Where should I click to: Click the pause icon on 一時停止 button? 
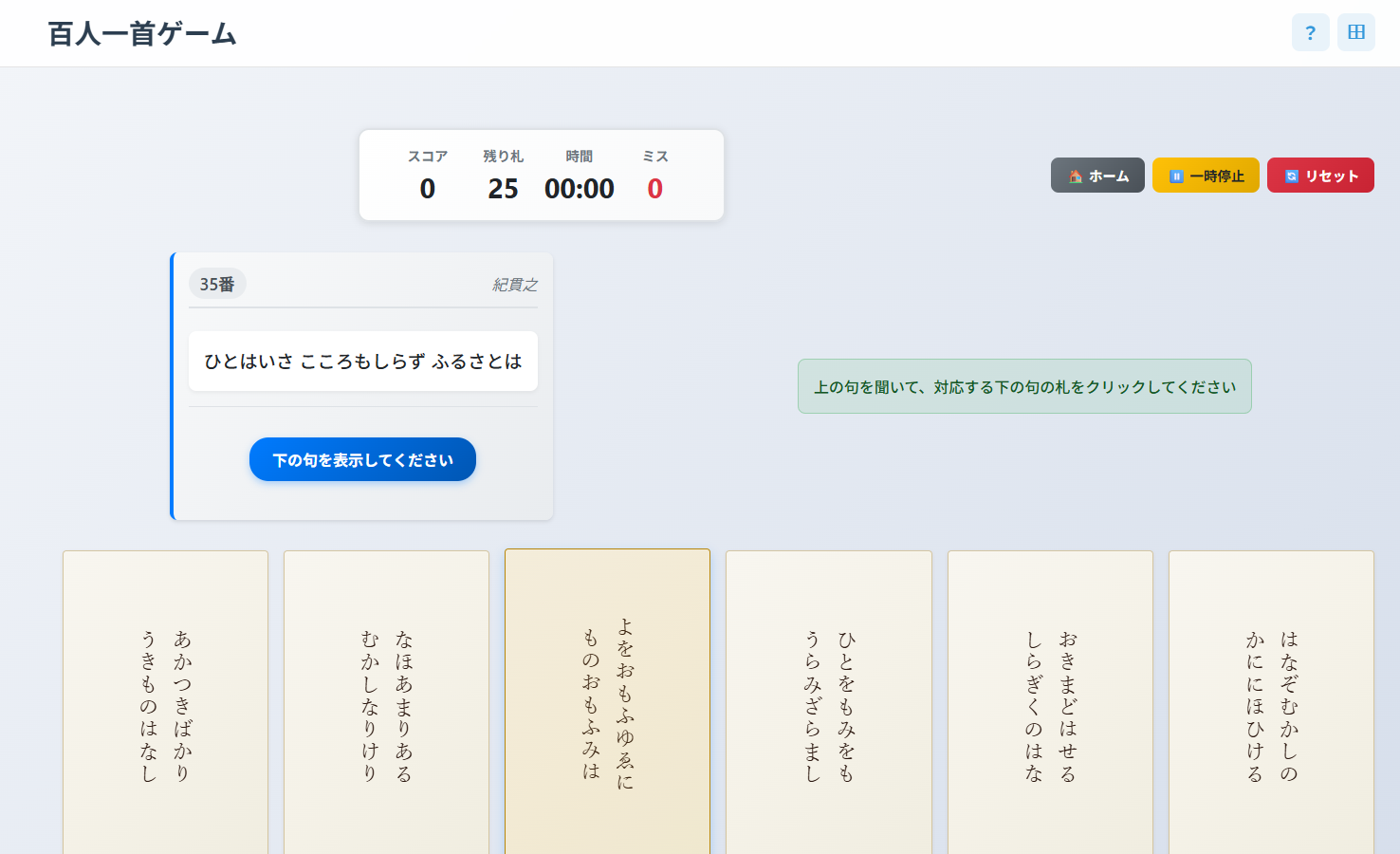point(1175,175)
